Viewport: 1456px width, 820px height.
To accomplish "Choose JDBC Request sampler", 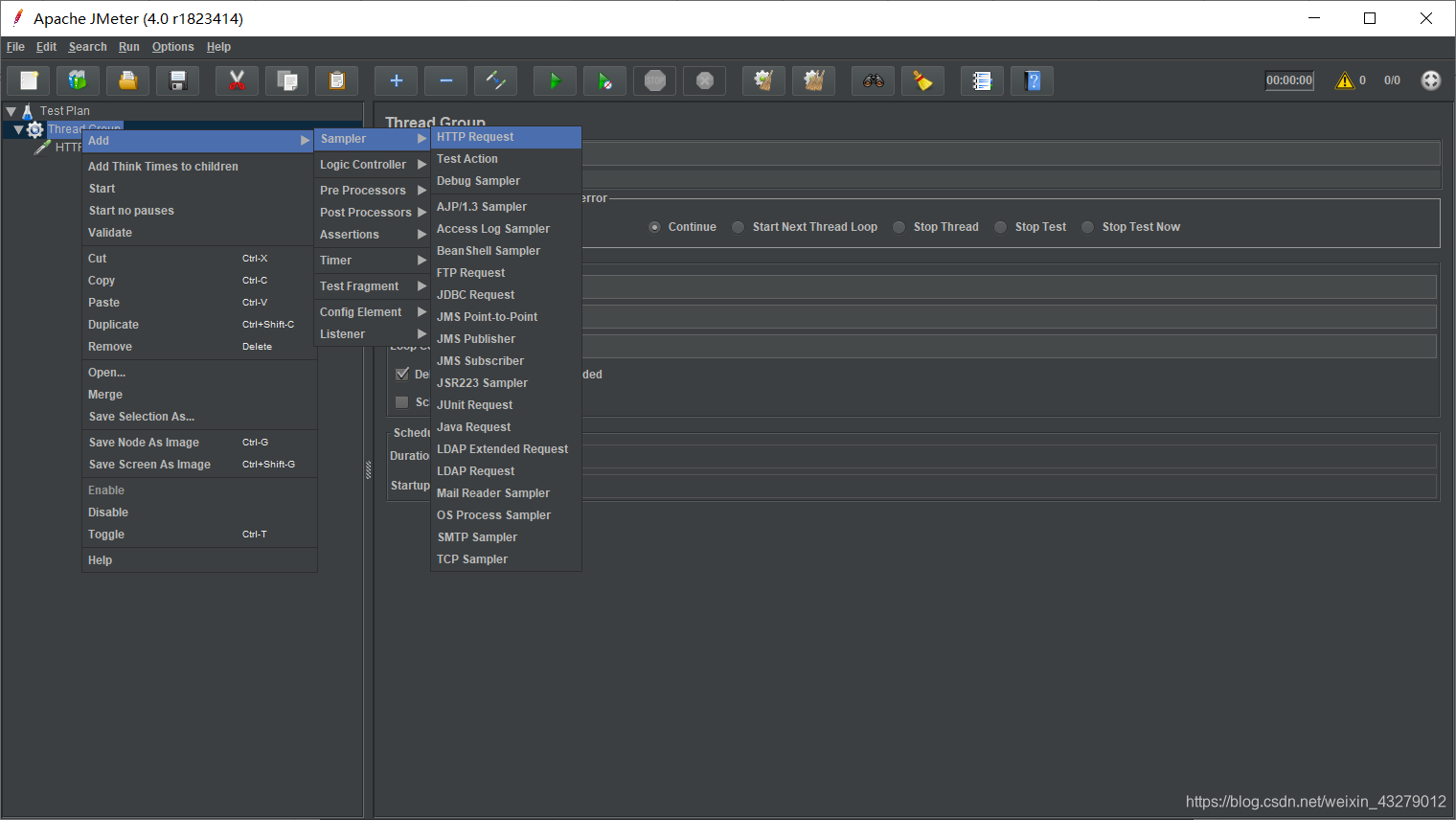I will [506, 295].
